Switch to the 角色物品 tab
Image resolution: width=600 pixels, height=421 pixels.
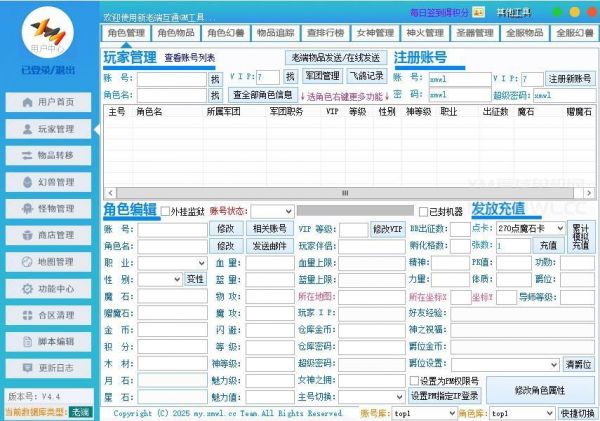[176, 33]
